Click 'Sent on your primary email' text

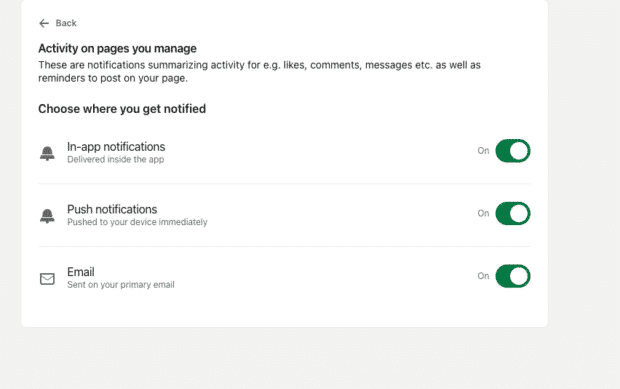[x=121, y=285]
